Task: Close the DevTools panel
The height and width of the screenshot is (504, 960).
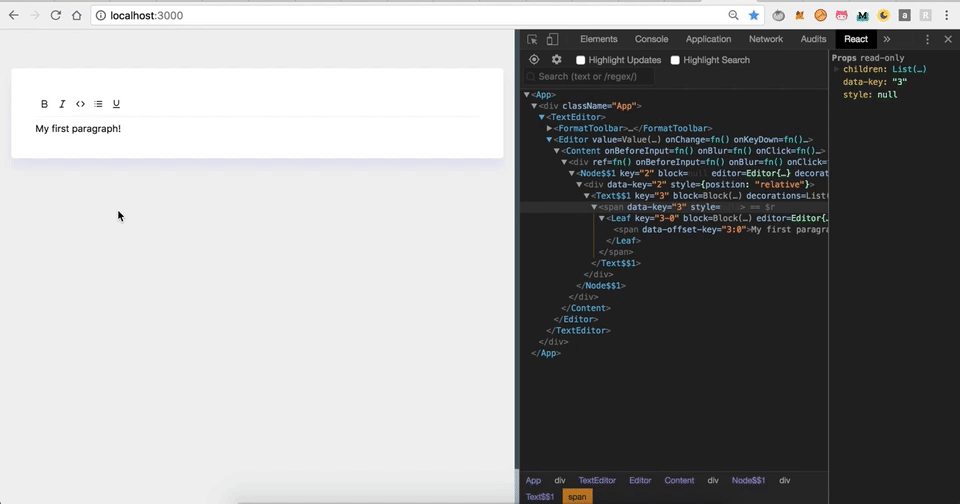Action: [948, 39]
